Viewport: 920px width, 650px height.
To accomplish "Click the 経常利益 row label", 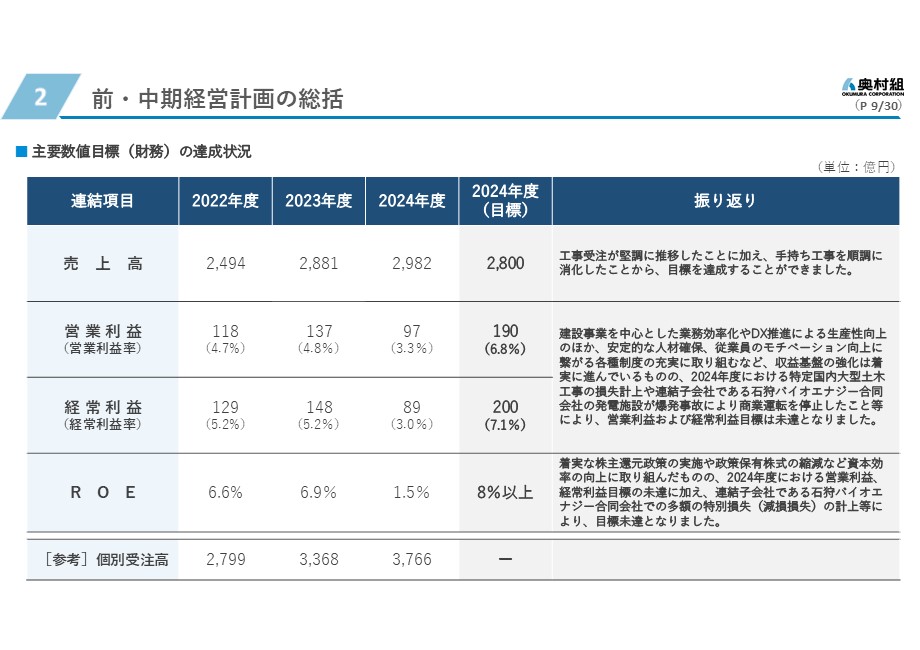I will click(102, 408).
